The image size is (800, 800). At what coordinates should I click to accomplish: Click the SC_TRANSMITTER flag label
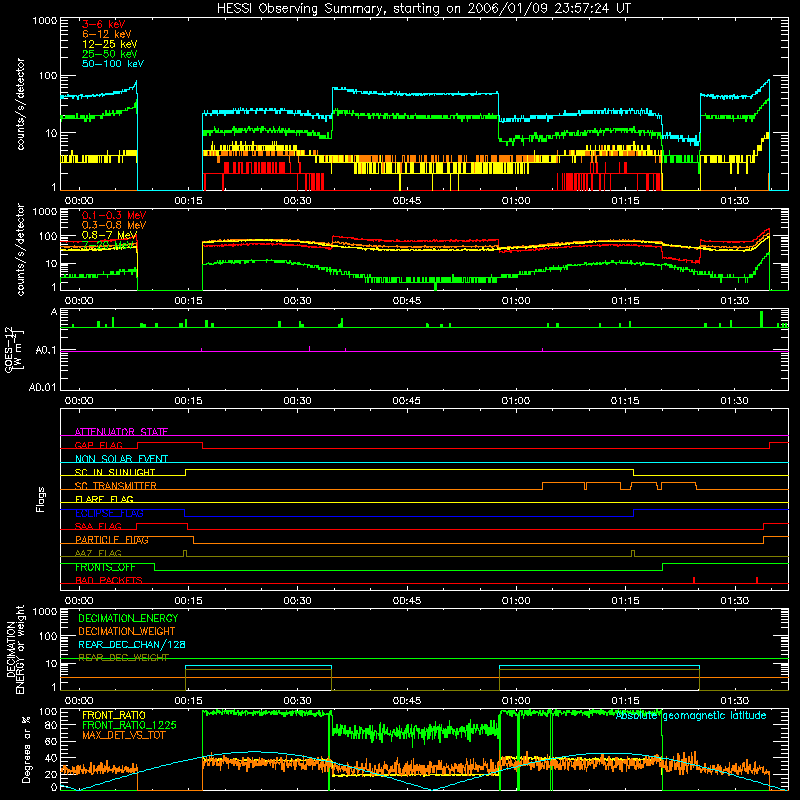[x=116, y=486]
